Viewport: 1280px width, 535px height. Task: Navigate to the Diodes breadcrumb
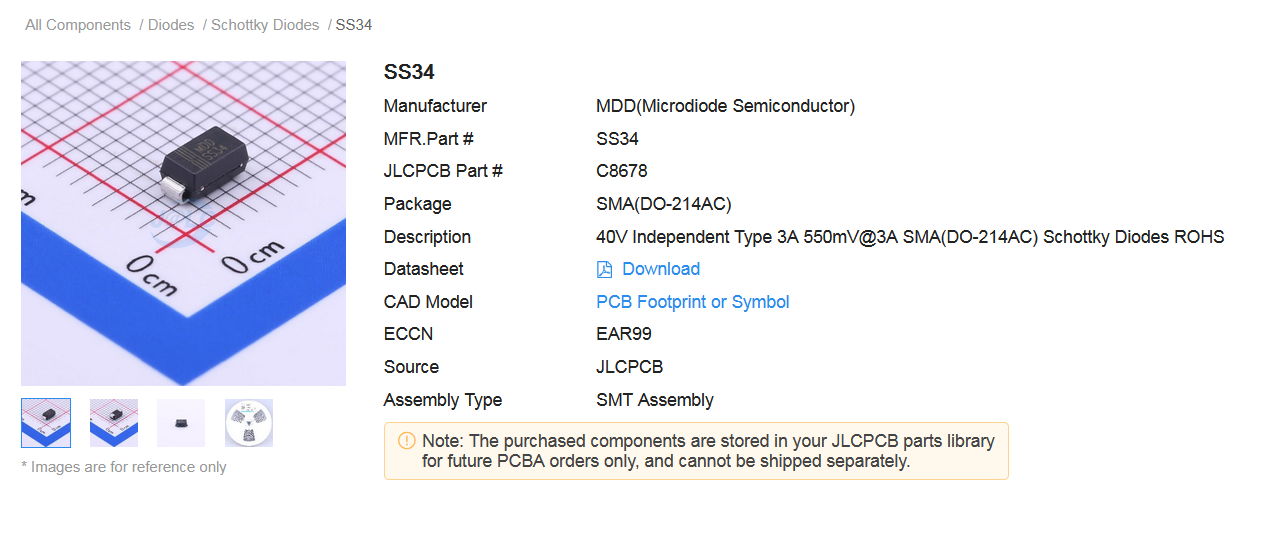171,25
